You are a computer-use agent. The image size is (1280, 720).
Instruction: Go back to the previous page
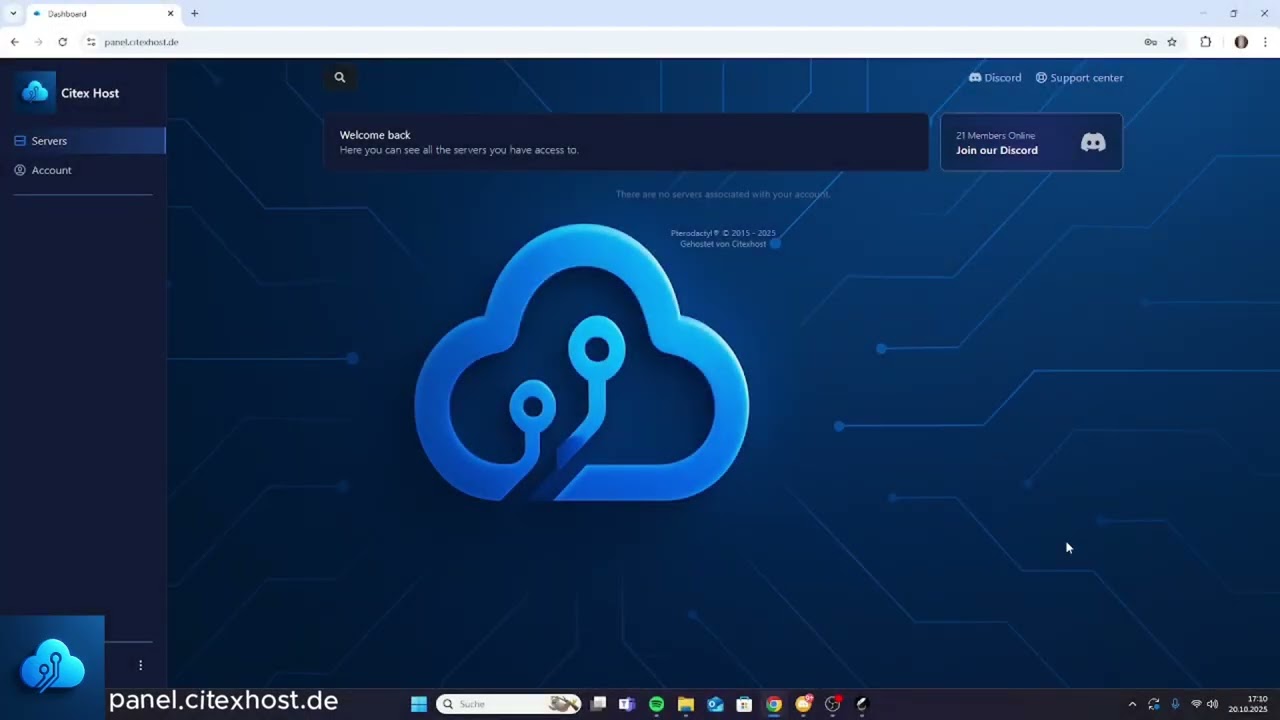(x=14, y=42)
